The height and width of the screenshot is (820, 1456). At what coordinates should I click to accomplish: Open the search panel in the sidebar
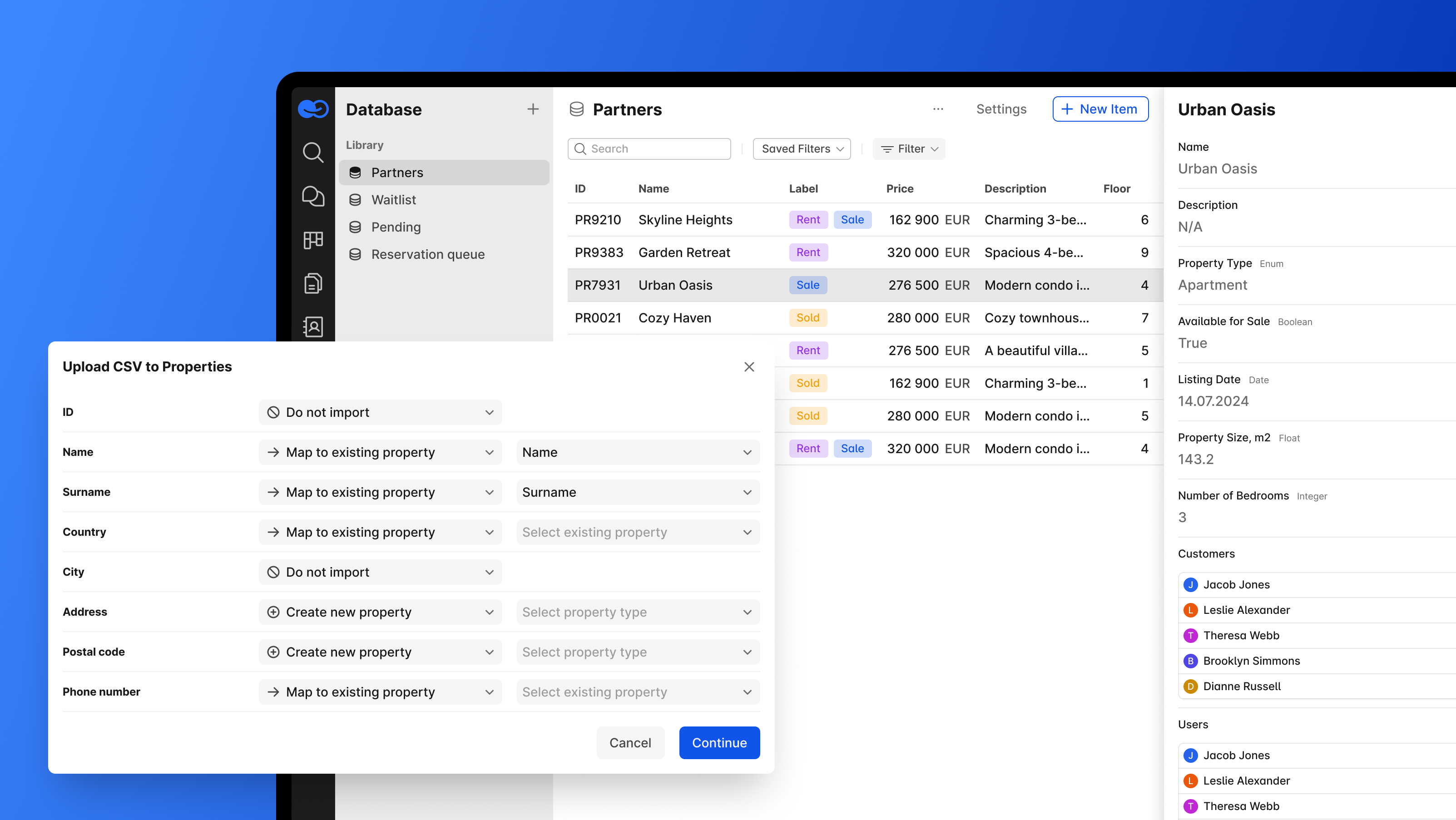313,152
